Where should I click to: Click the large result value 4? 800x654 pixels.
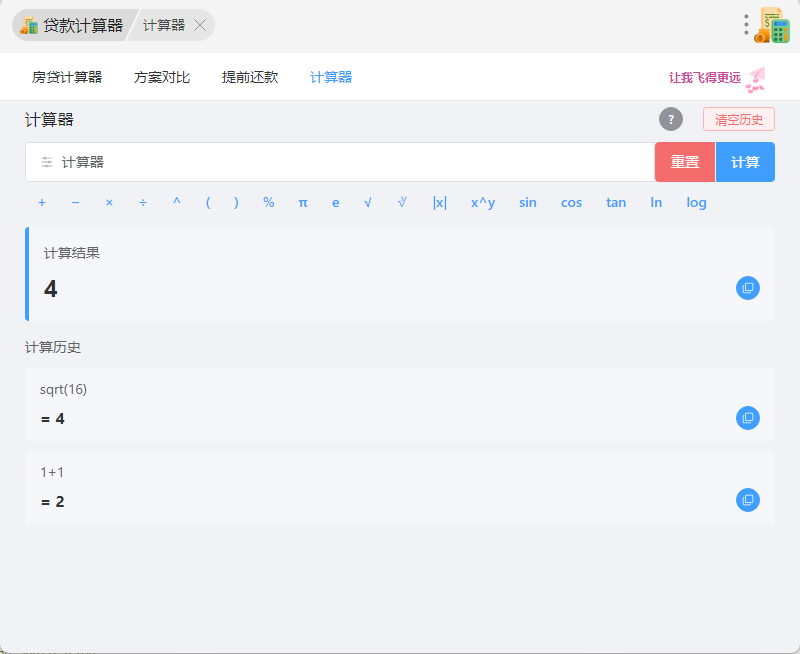tap(51, 289)
